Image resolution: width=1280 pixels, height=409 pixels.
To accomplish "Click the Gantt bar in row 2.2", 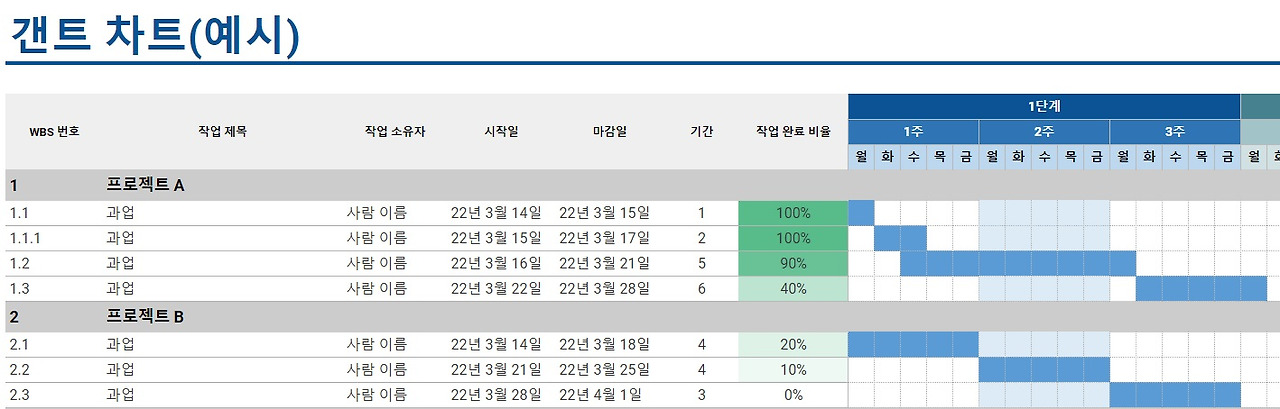I will 1044,370.
